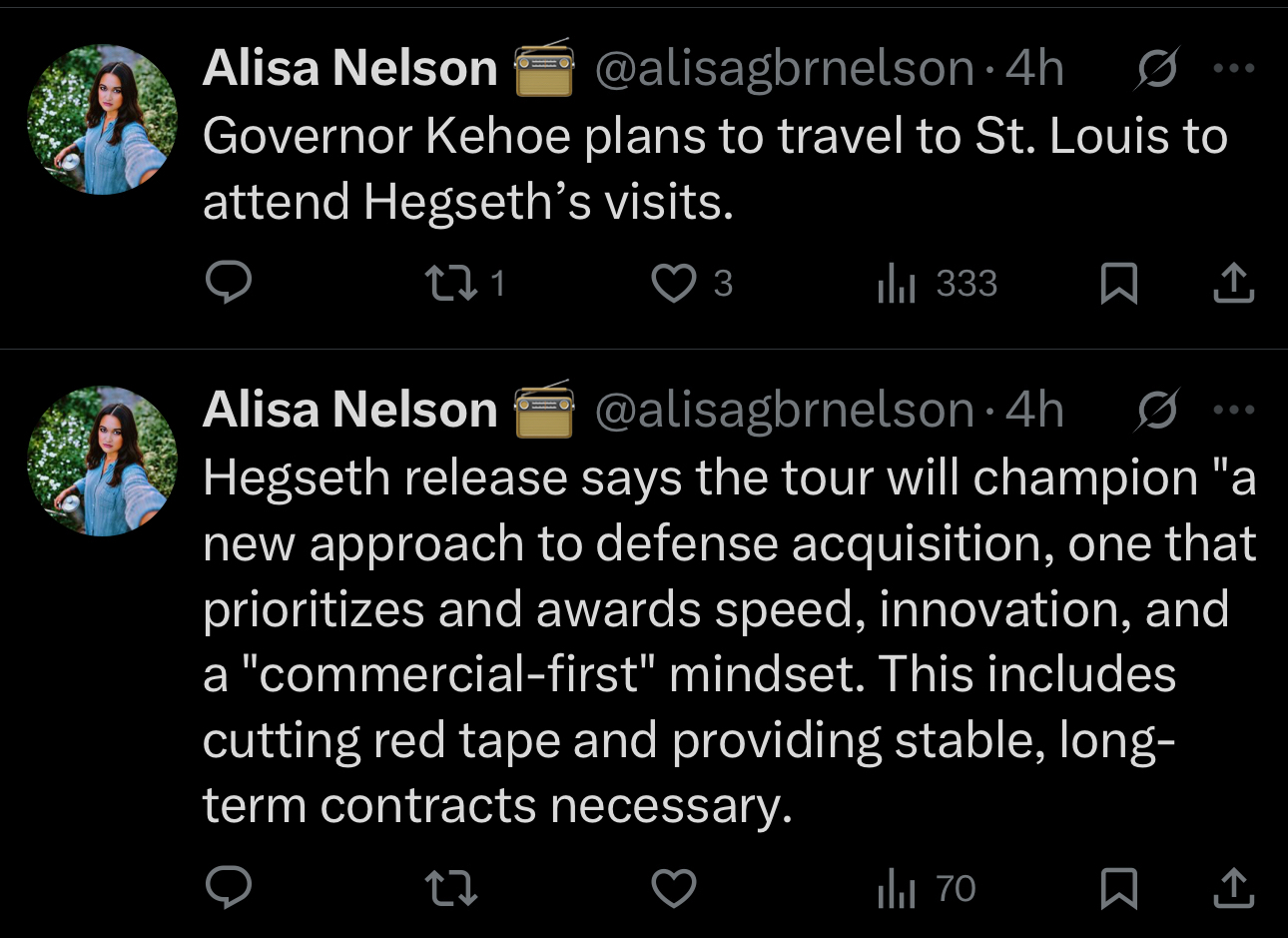Open @alisagbrnelson handle on first tweet
1288x938 pixels.
coord(784,69)
